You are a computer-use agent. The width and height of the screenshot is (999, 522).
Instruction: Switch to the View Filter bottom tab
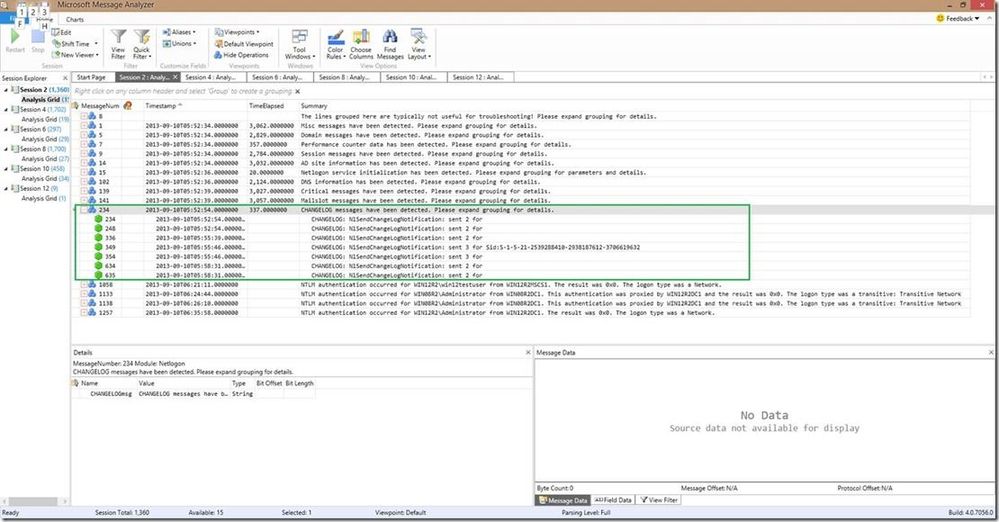click(659, 500)
